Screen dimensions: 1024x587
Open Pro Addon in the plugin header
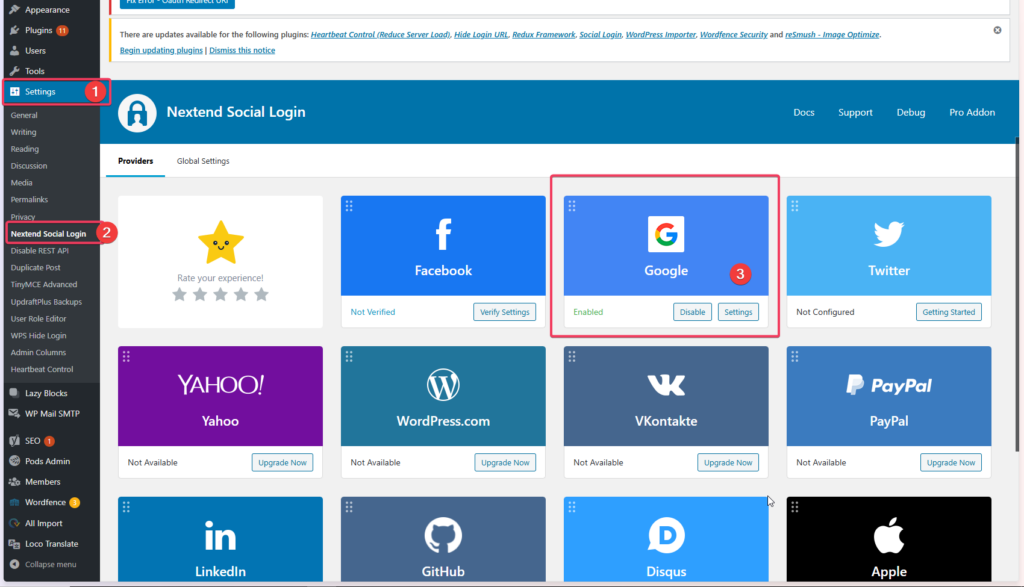tap(972, 112)
